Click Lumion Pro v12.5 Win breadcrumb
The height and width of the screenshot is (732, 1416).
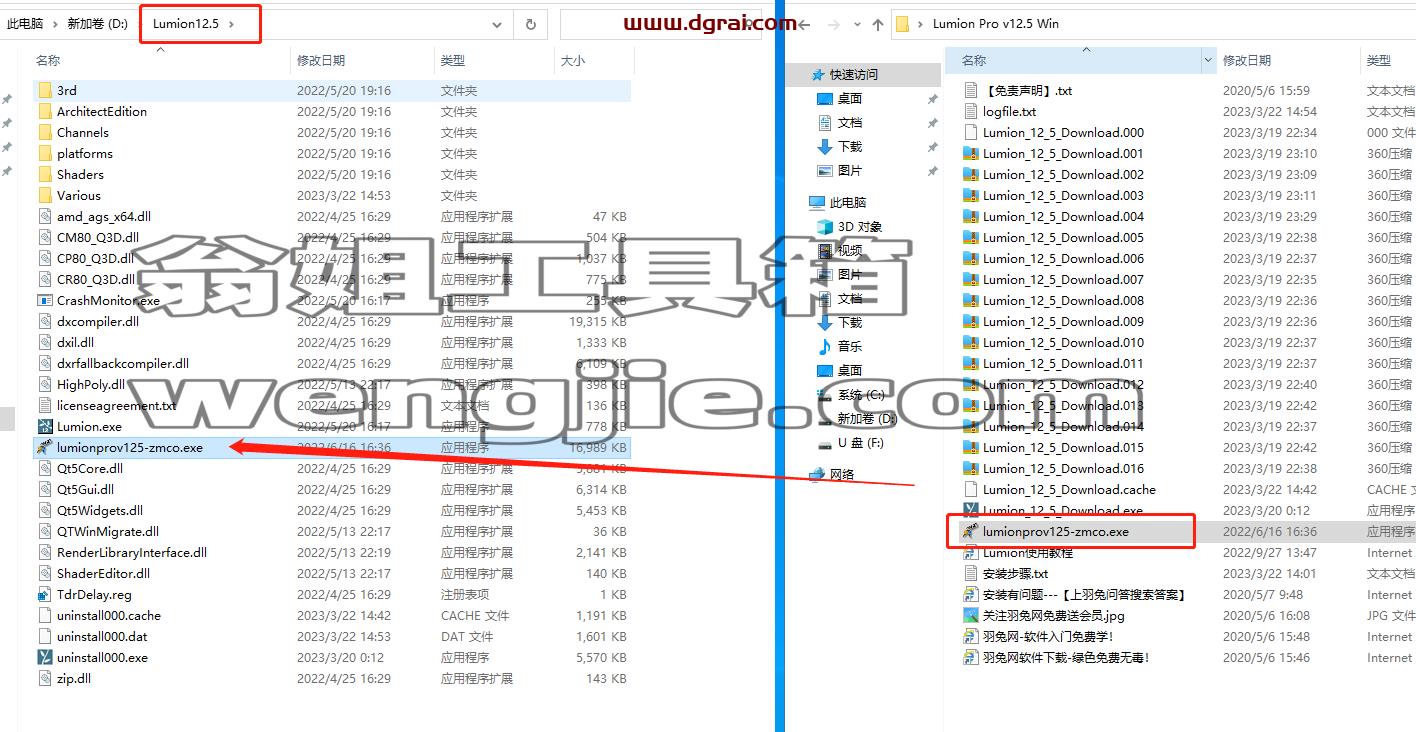(x=996, y=24)
